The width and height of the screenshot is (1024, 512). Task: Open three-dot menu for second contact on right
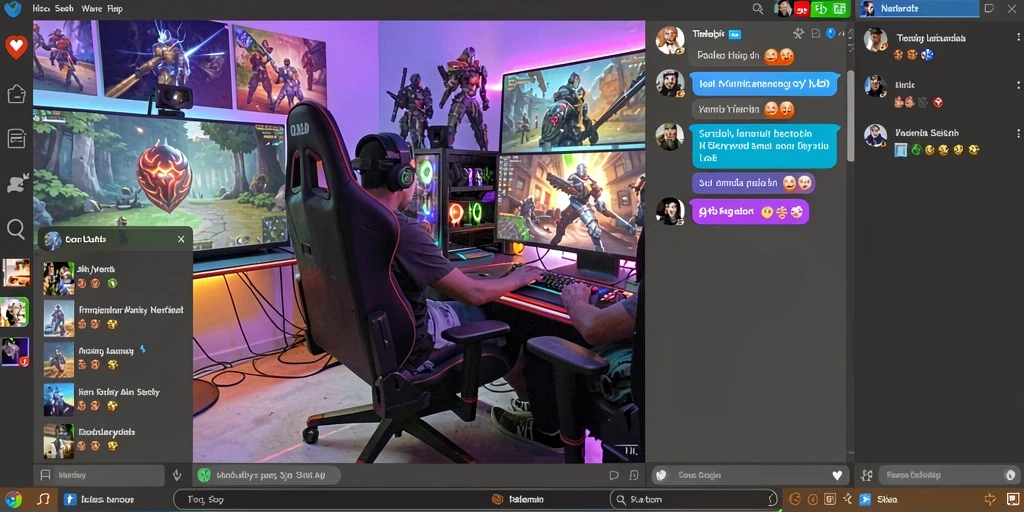(1018, 85)
